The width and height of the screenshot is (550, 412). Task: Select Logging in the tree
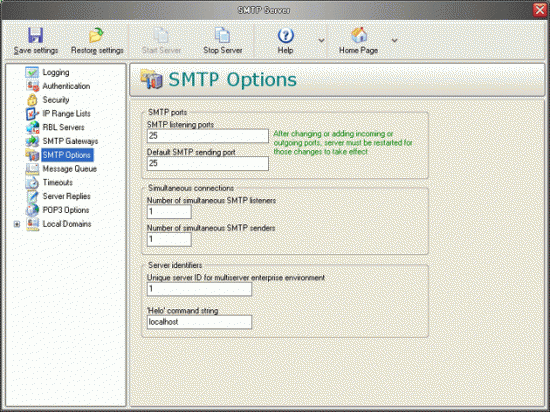[x=56, y=72]
